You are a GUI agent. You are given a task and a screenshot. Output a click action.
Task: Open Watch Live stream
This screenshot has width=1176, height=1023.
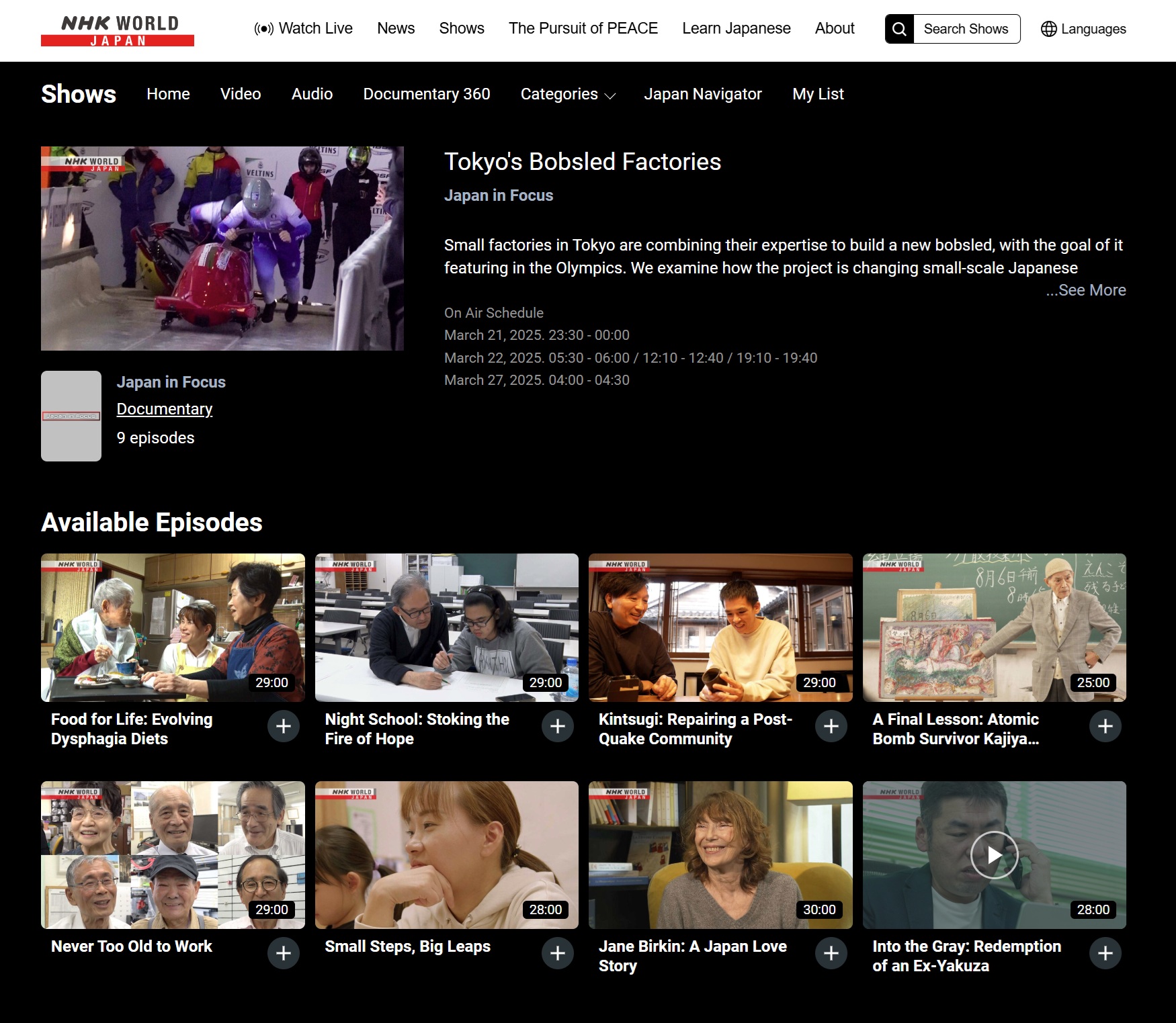[303, 28]
